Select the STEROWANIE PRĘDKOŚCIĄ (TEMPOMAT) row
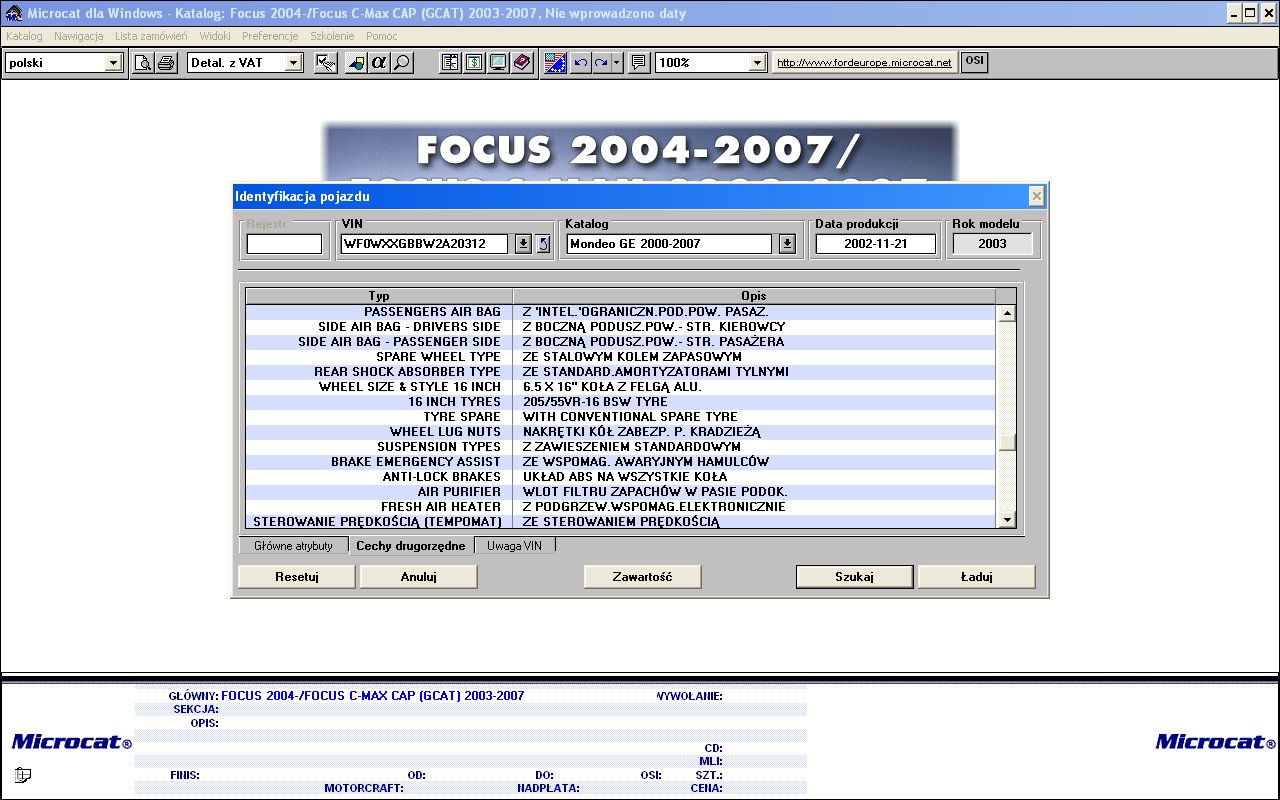1280x800 pixels. [621, 522]
